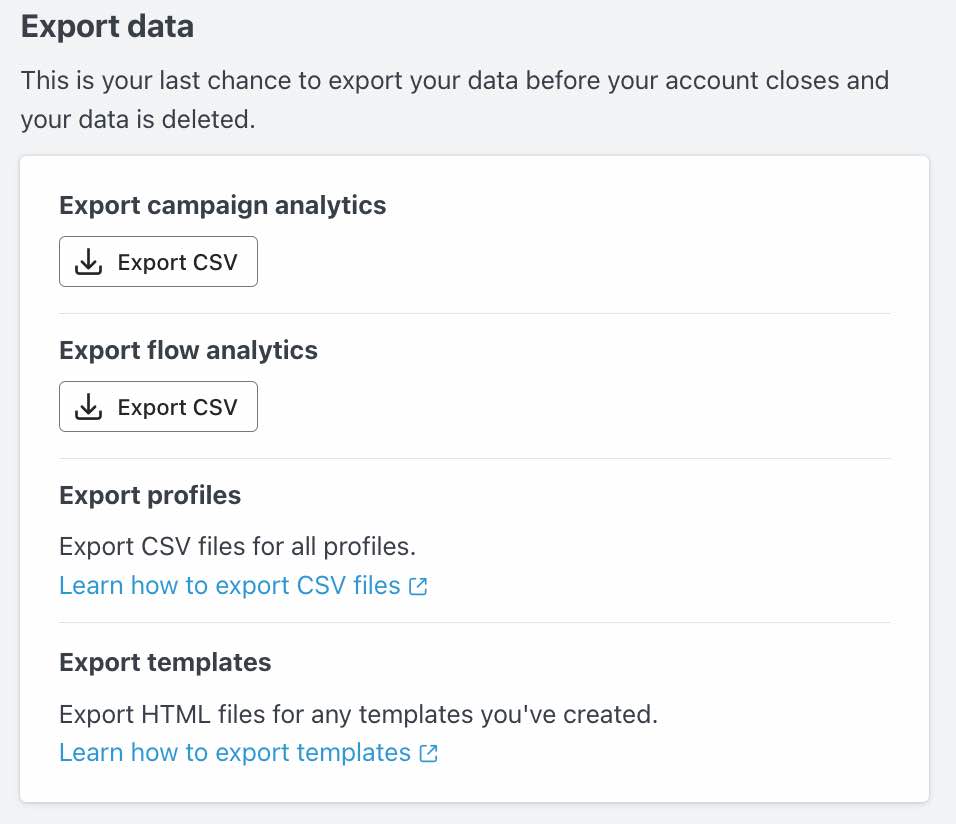Select the download arrow inside the second button
Screen dimensions: 956x824
[88, 406]
